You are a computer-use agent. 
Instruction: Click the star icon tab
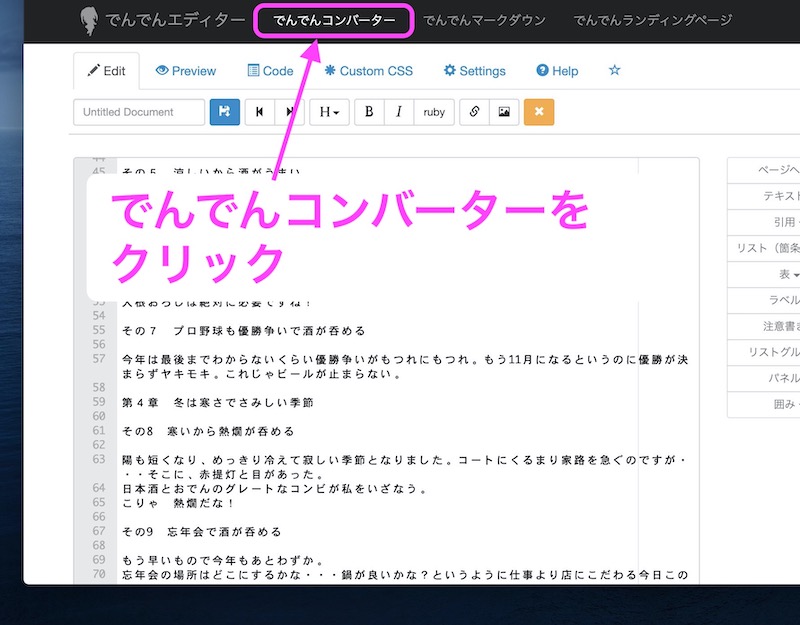click(x=614, y=71)
